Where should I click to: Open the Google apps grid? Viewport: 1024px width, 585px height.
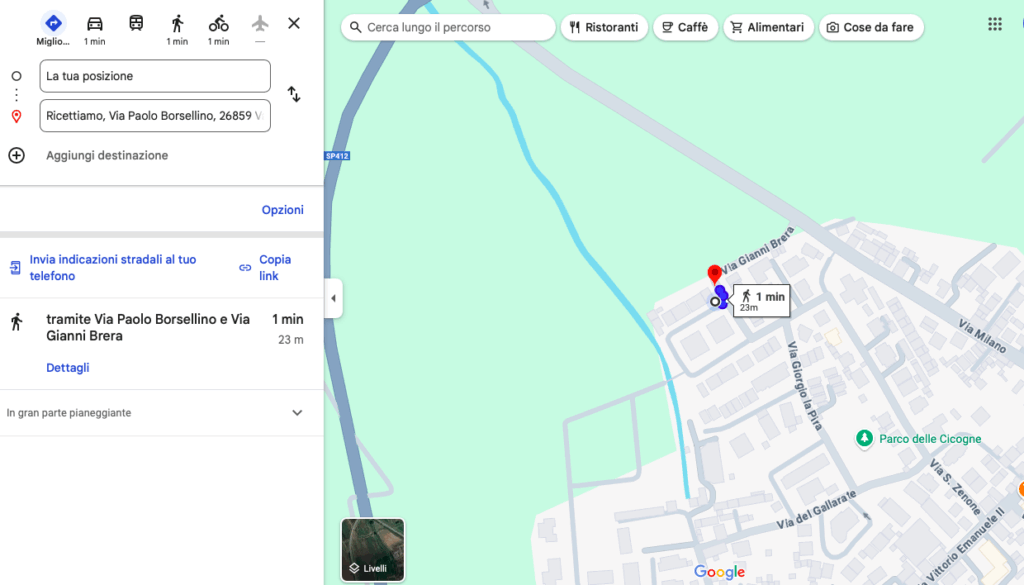tap(995, 25)
